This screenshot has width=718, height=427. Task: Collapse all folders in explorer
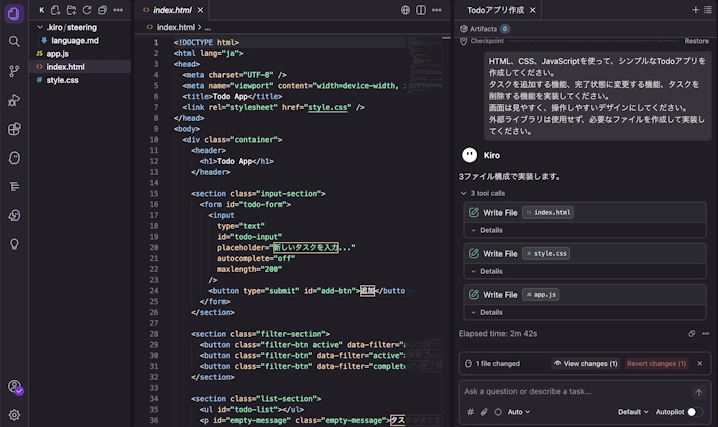pos(102,10)
